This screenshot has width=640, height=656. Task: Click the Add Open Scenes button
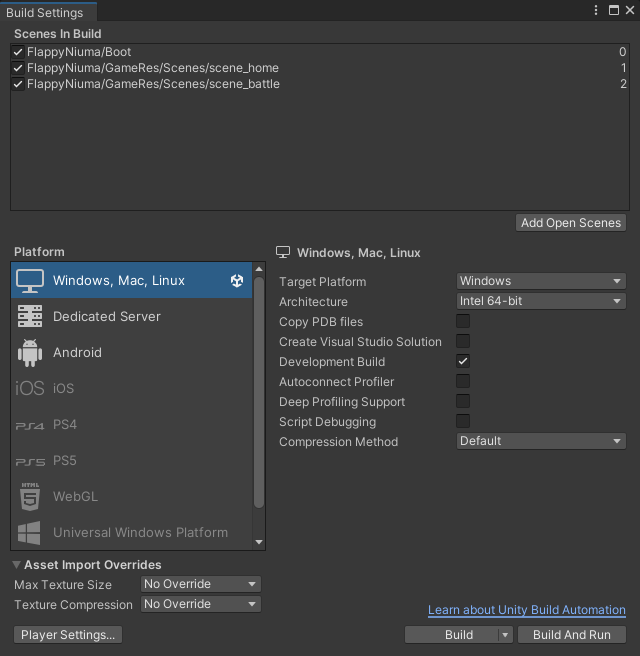pos(571,223)
